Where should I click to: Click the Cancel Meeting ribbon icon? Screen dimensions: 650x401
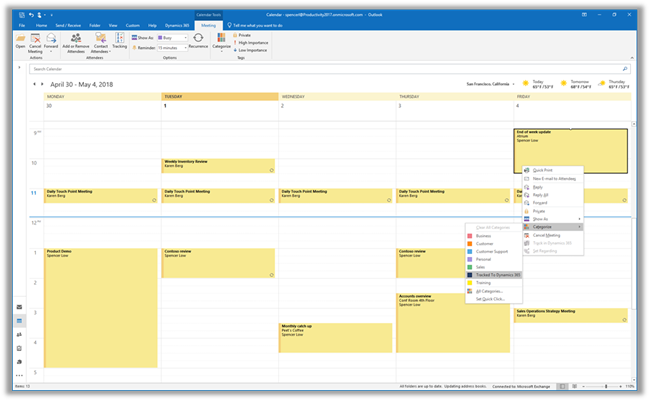(x=35, y=39)
